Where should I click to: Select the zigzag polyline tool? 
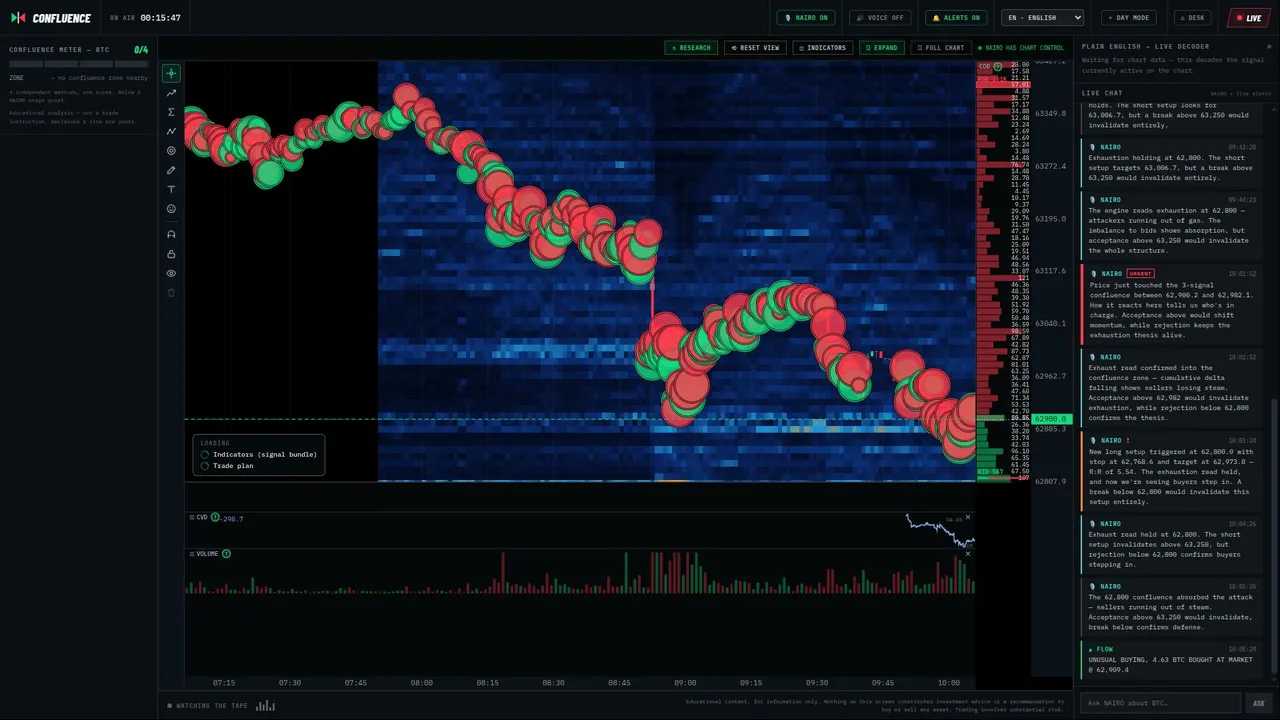click(x=171, y=131)
